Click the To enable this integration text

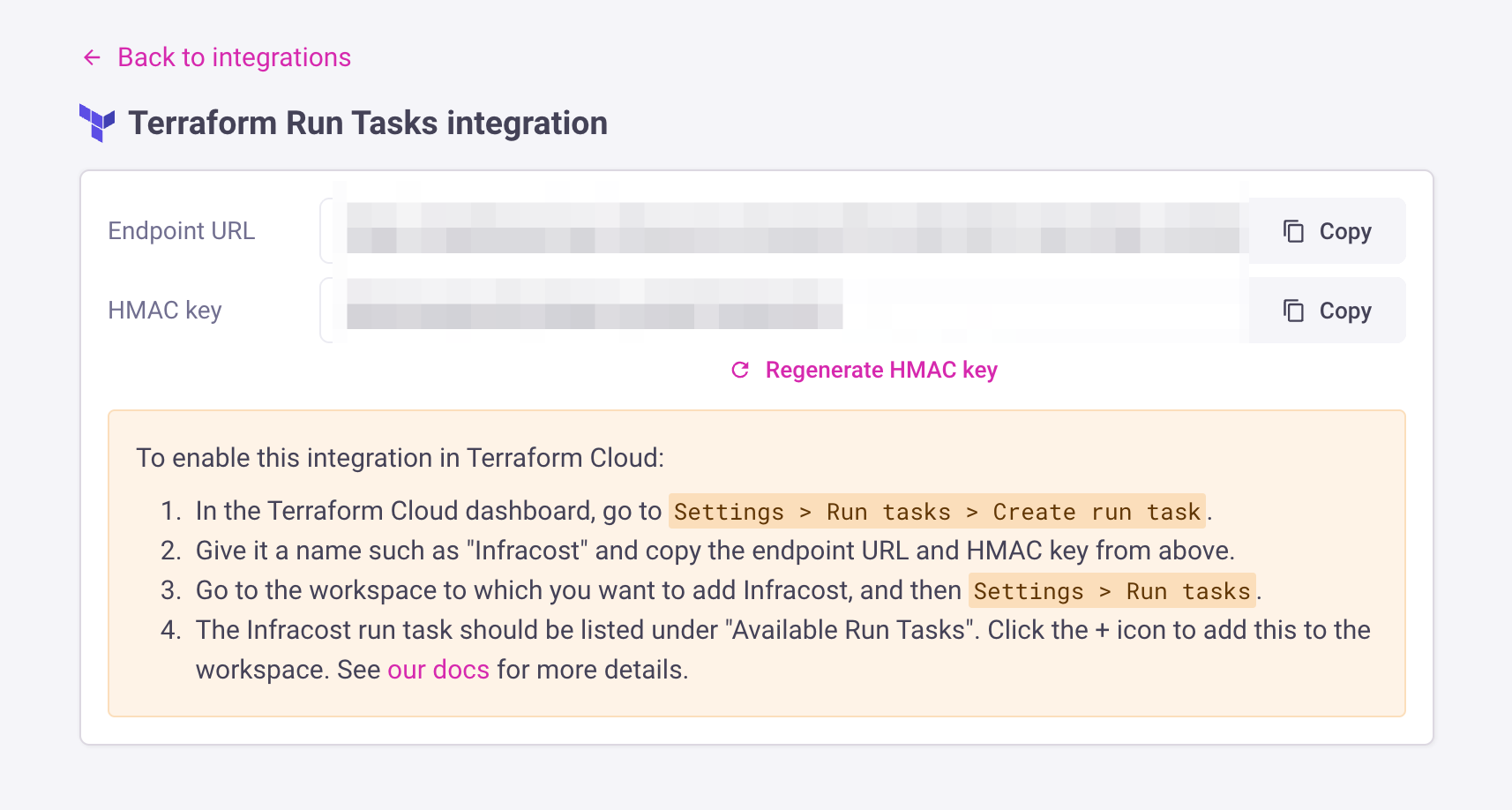[400, 458]
